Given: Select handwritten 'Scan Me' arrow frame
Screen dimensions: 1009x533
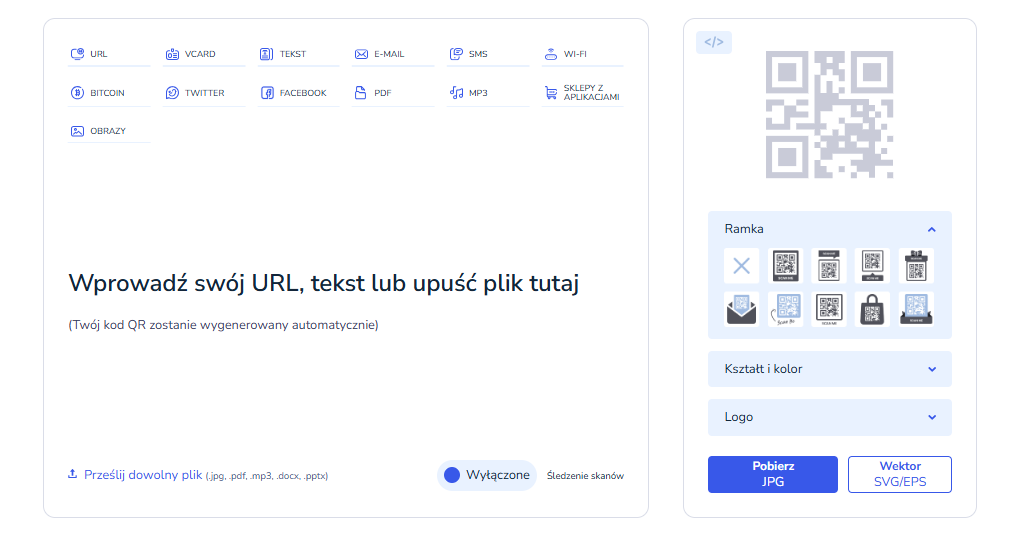Looking at the screenshot, I should coord(785,309).
